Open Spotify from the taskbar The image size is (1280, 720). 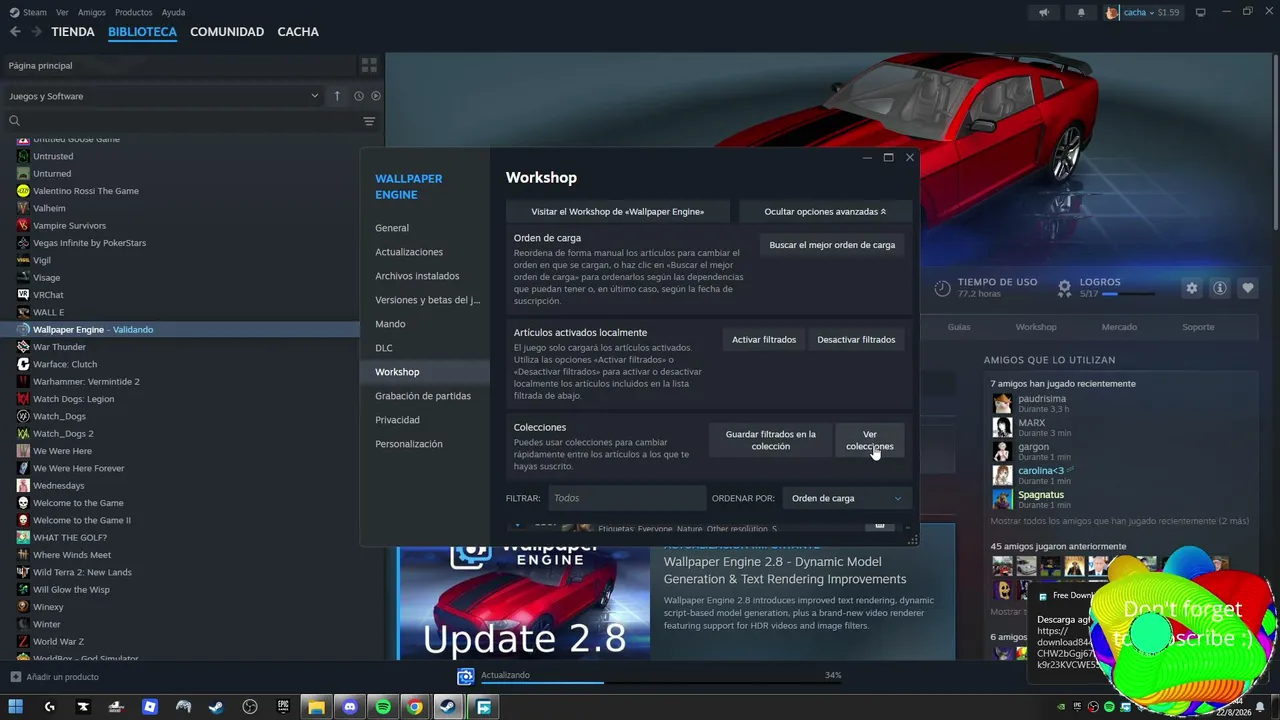(x=383, y=707)
